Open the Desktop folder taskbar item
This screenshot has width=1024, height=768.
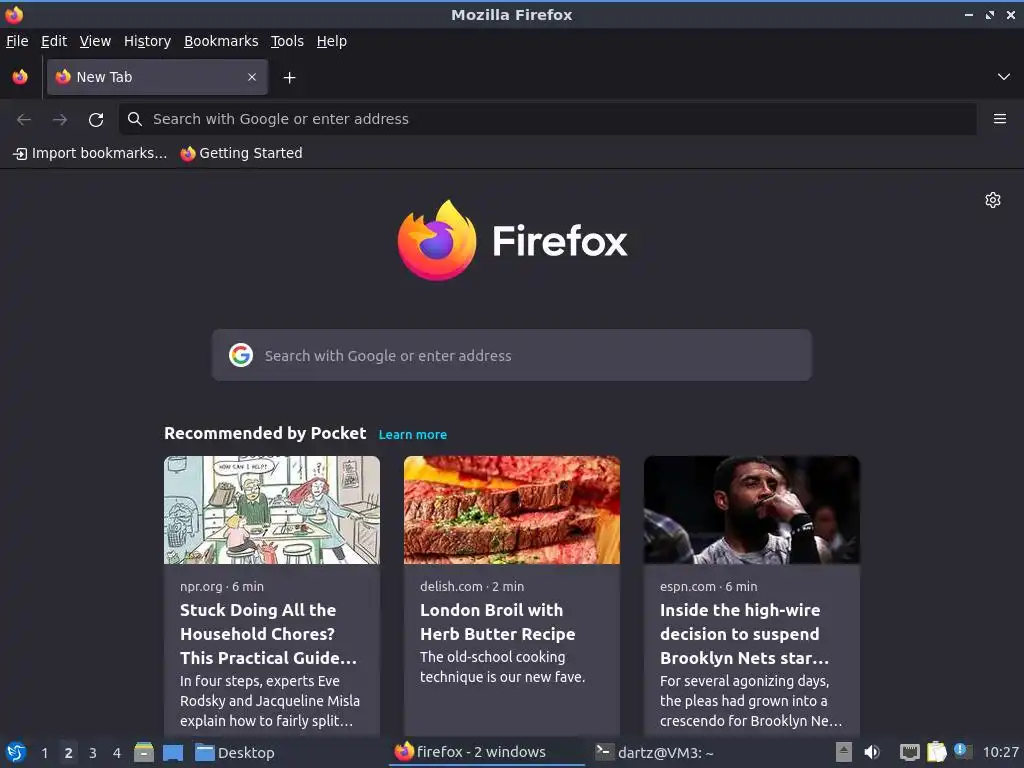(x=235, y=753)
